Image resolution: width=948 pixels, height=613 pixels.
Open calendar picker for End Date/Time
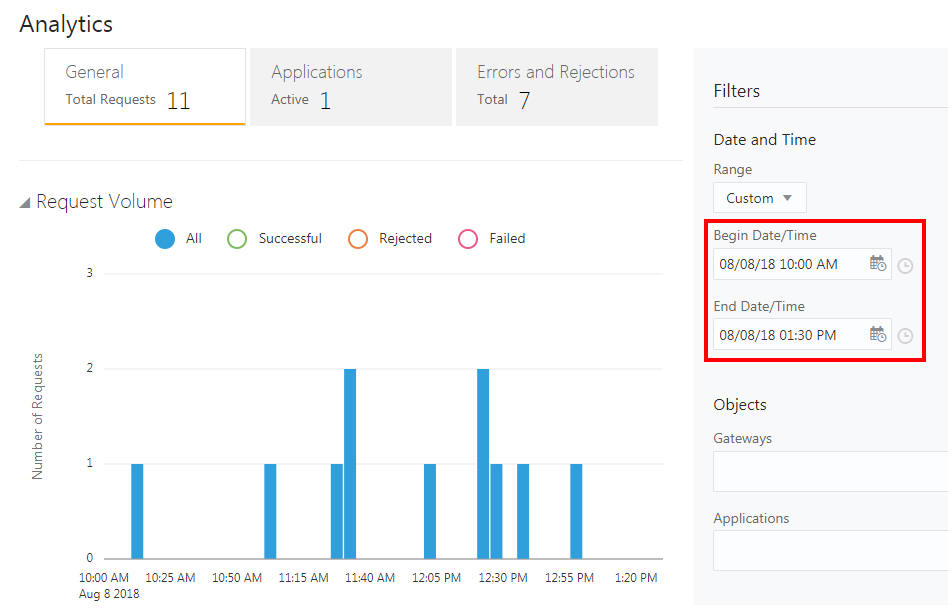pos(877,334)
